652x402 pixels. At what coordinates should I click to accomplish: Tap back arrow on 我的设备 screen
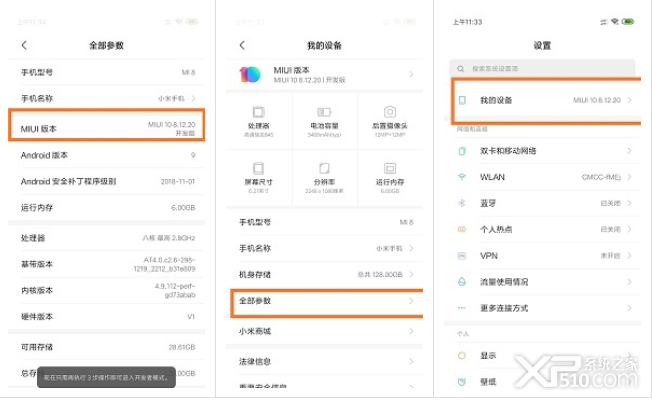[x=242, y=45]
